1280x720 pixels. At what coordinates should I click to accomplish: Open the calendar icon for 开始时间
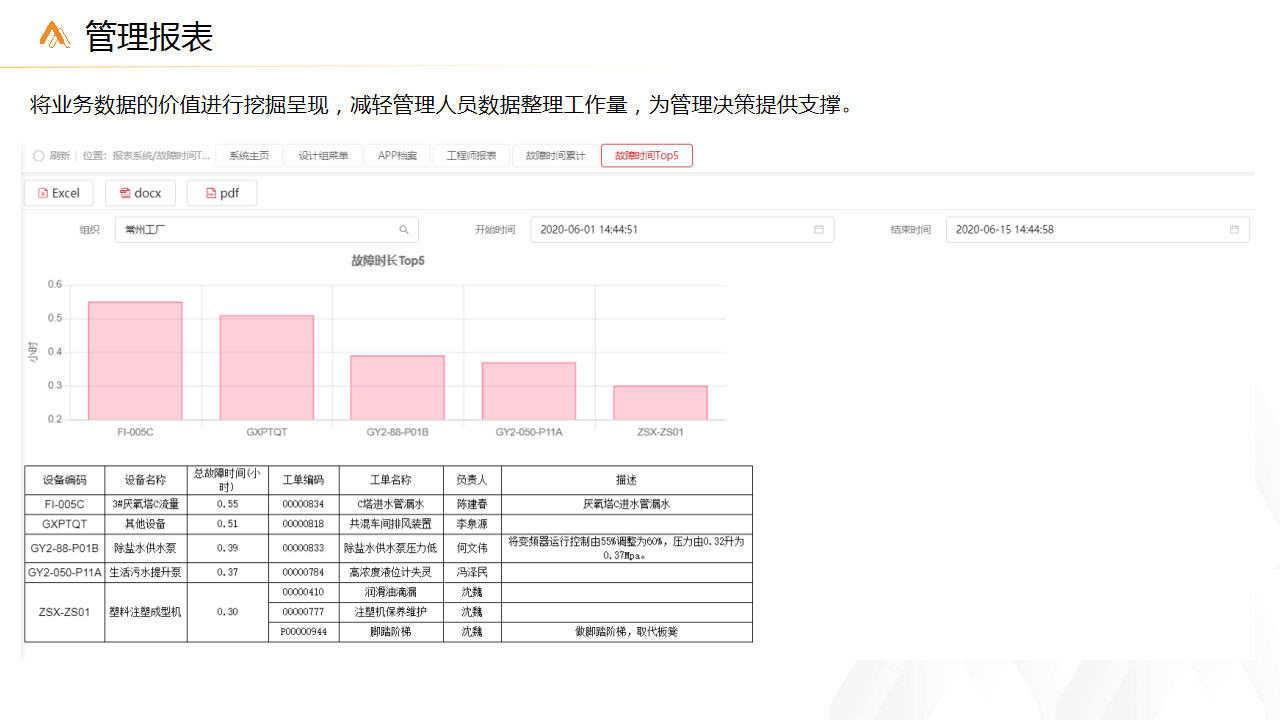[819, 230]
